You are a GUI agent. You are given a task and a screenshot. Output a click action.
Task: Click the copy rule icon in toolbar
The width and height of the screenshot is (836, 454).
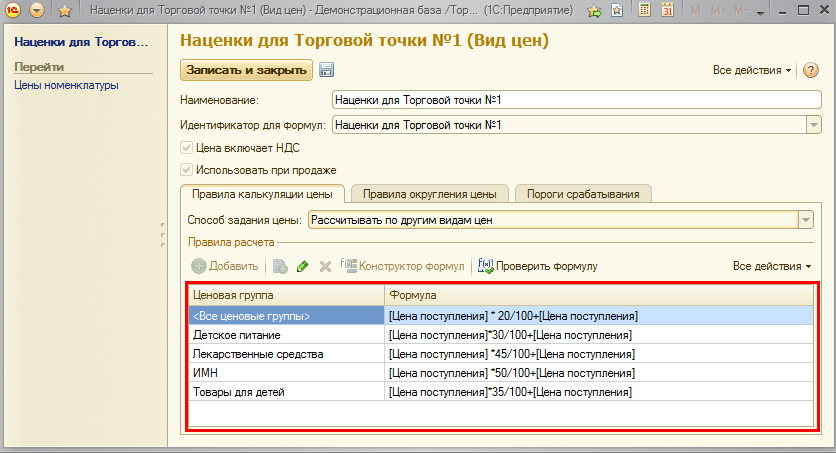(280, 266)
